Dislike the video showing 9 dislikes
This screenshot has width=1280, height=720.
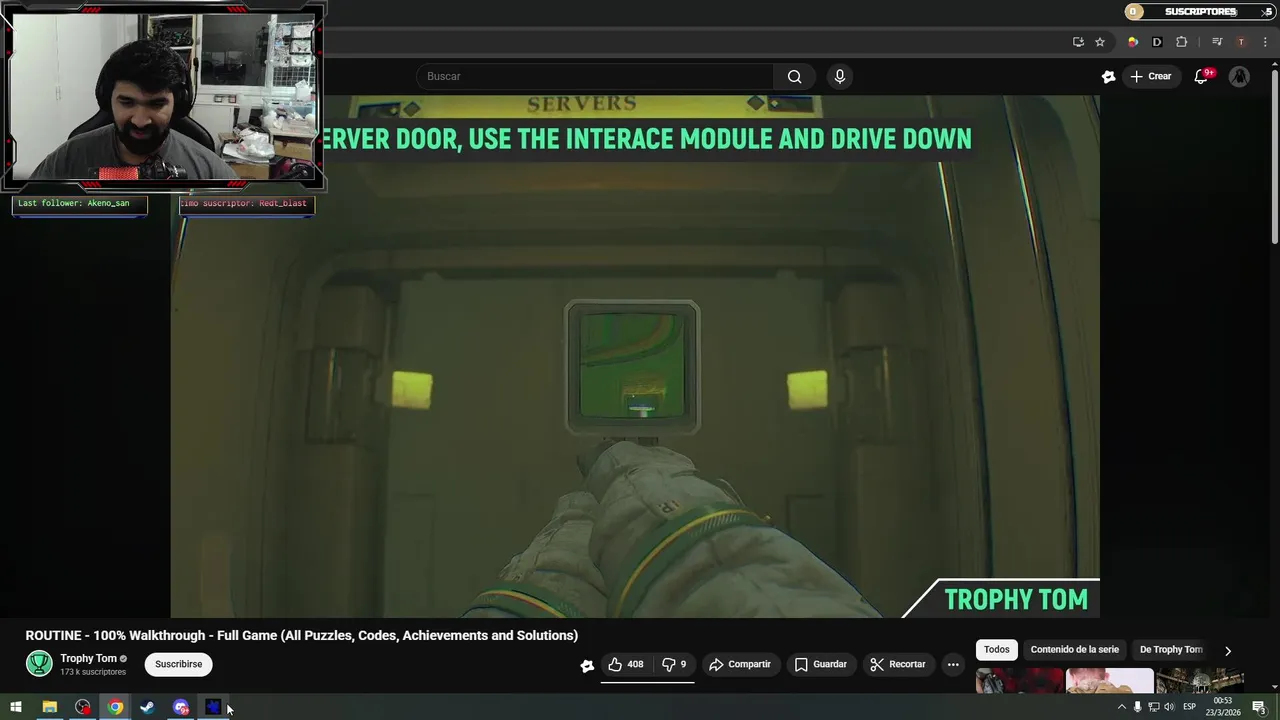(x=674, y=664)
